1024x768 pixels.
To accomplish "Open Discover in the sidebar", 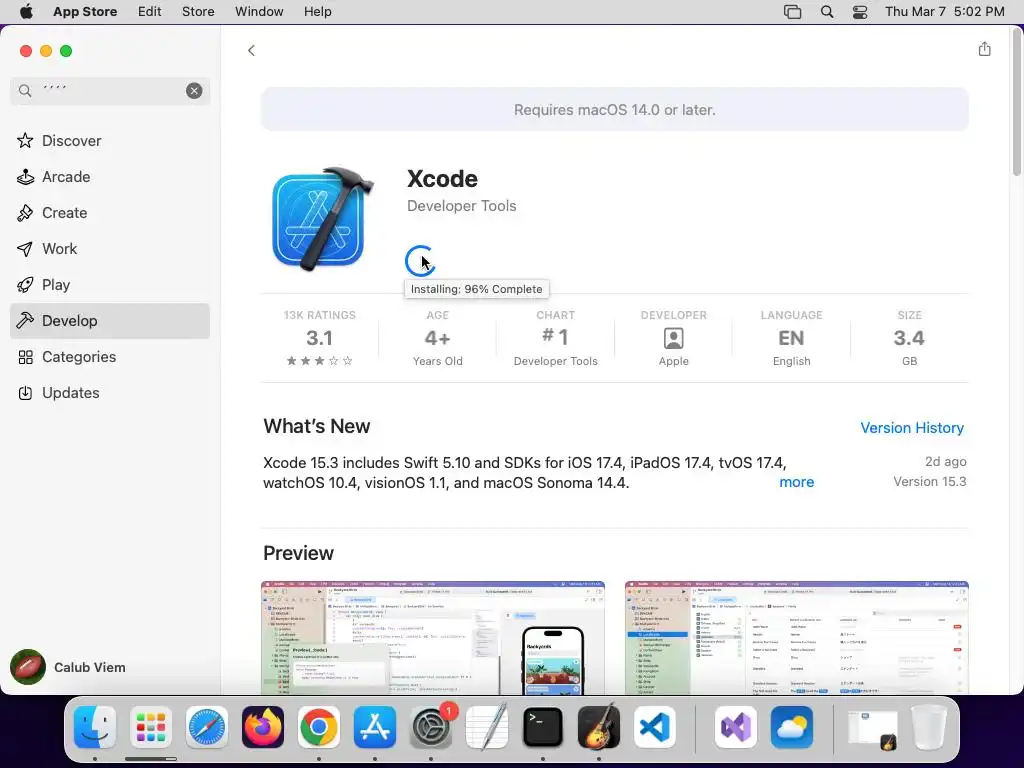I will coord(110,140).
